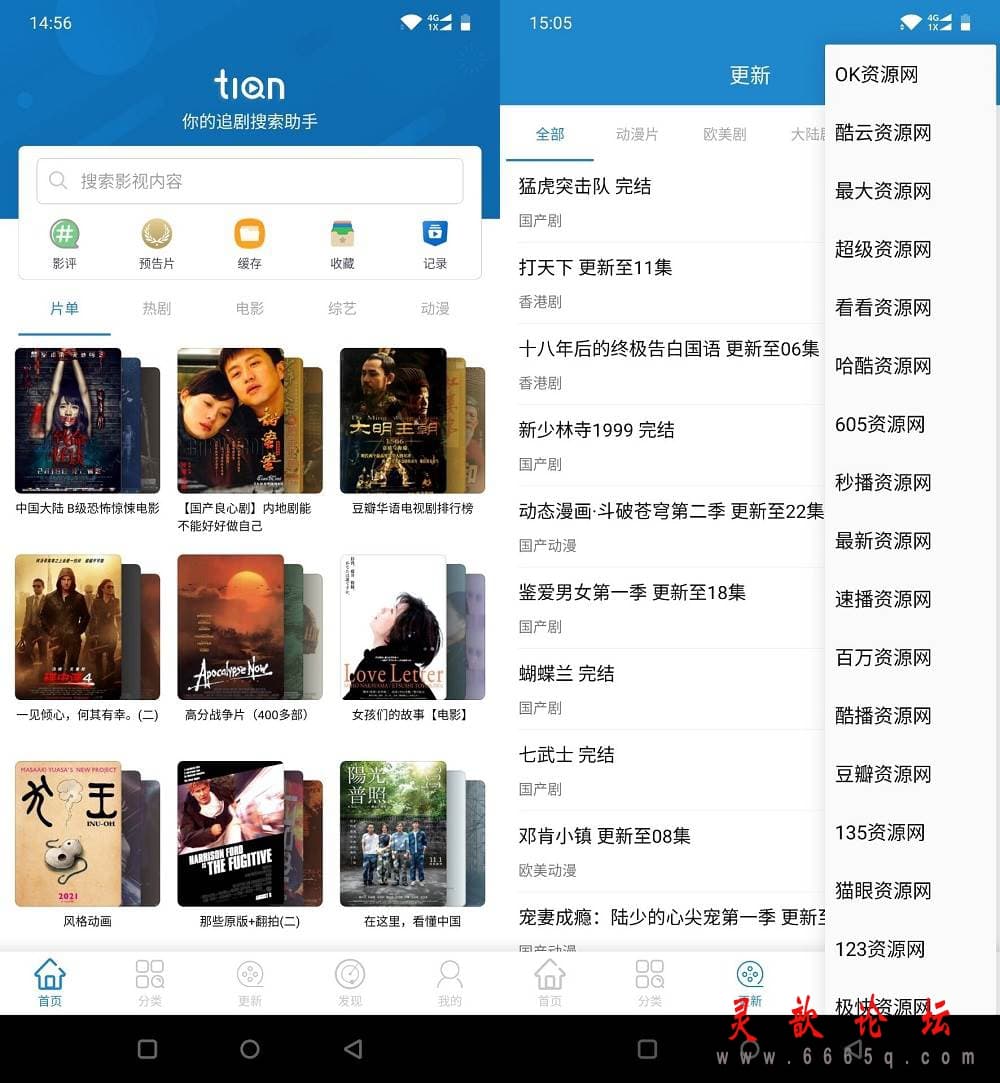Screen dimensions: 1000x1083
Task: Choose 605资源网 from the source menu
Action: pos(910,424)
